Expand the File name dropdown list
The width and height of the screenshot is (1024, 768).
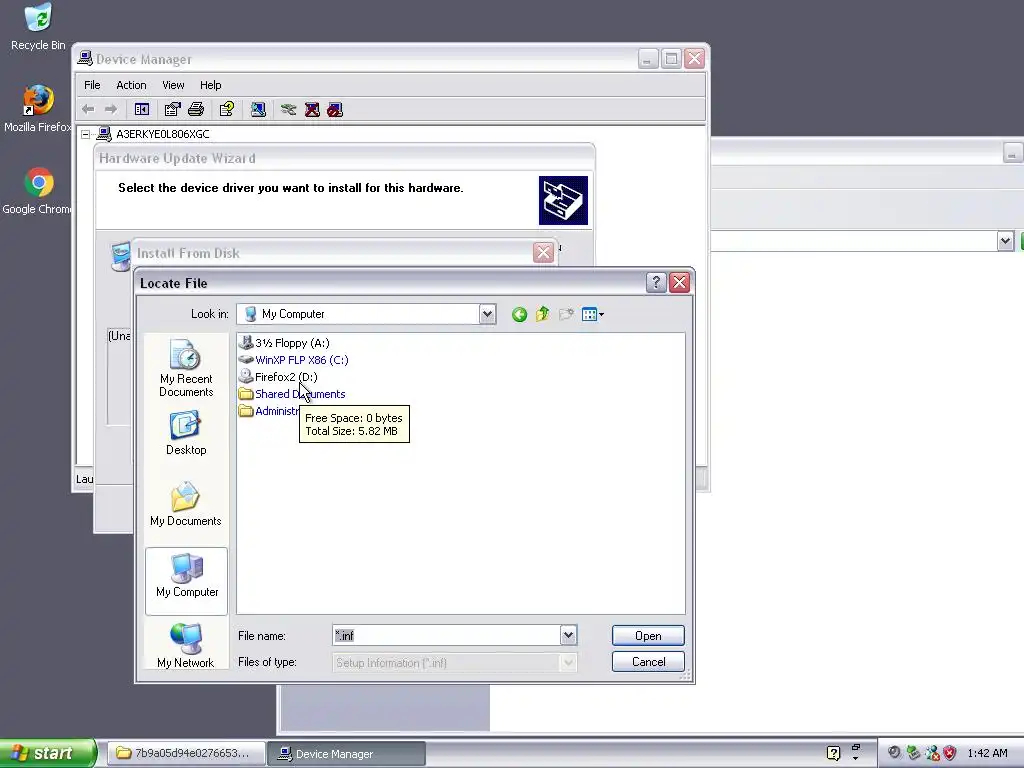point(568,635)
